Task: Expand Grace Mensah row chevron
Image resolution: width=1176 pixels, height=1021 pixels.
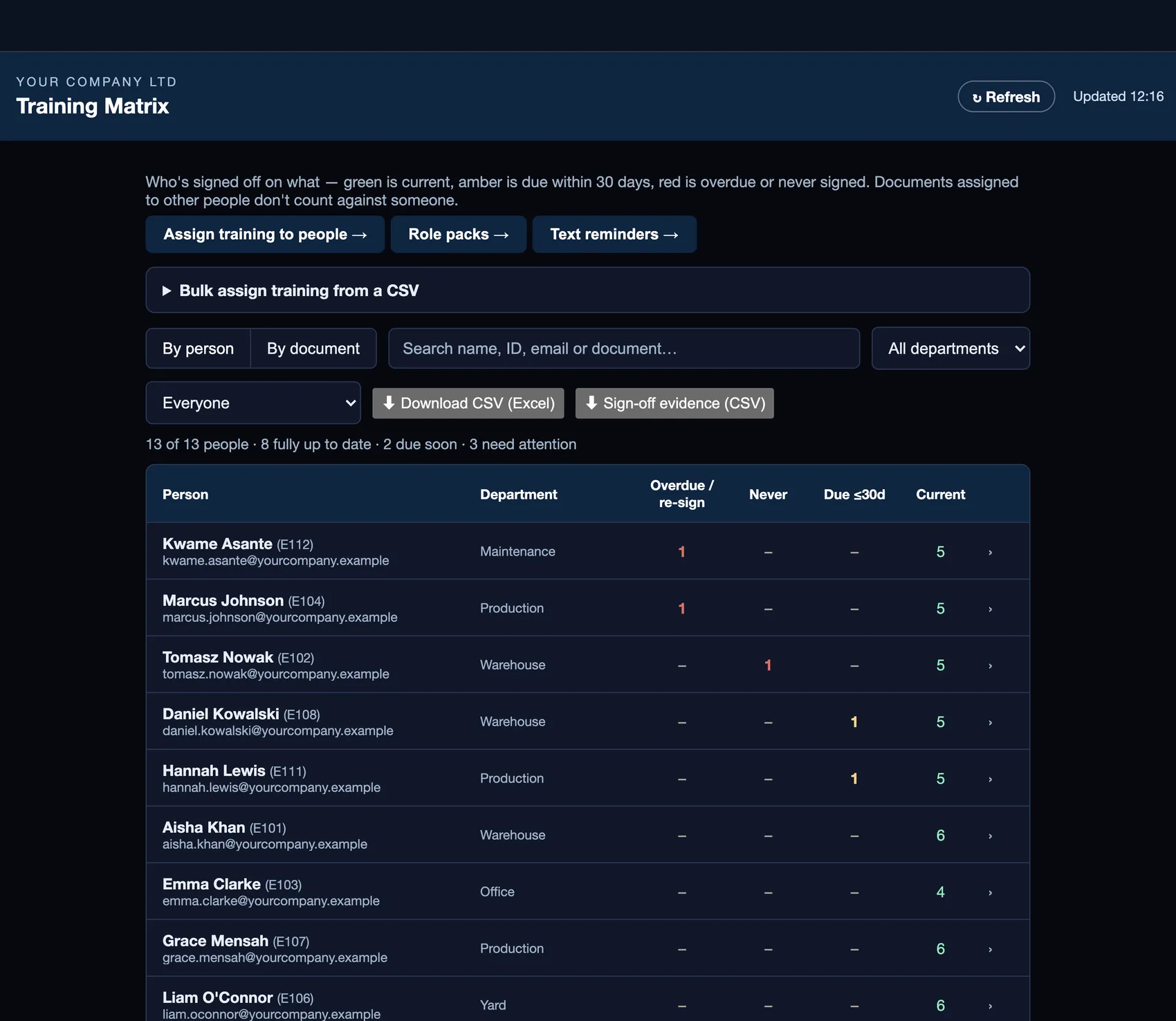Action: 991,949
